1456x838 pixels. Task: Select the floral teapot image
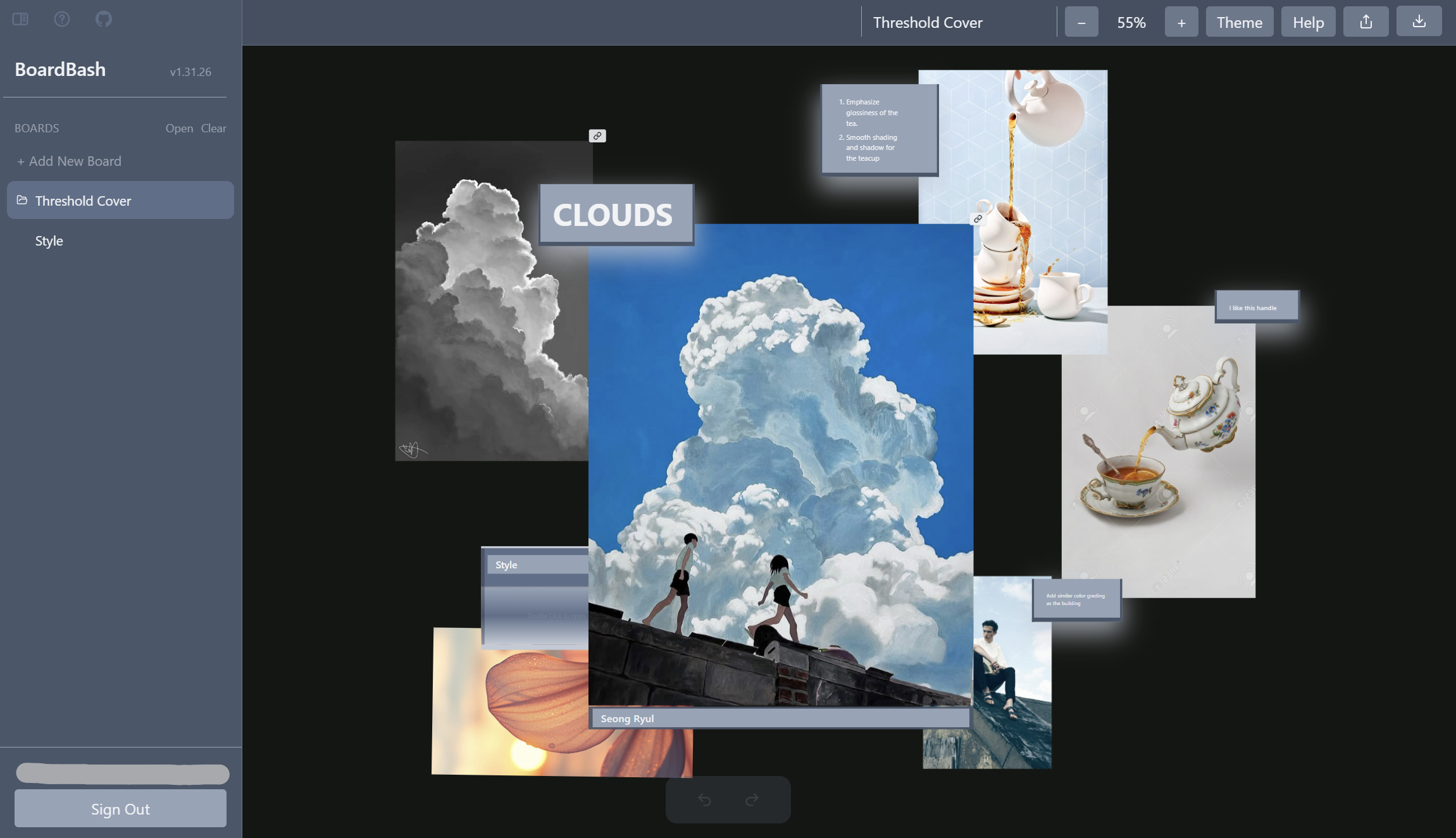coord(1158,452)
